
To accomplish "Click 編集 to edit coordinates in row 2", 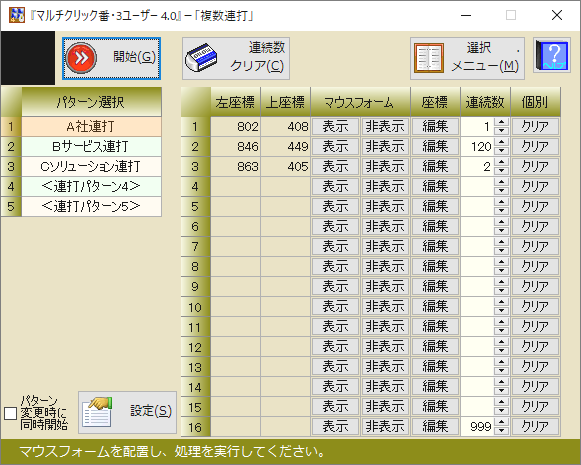I will pyautogui.click(x=435, y=146).
